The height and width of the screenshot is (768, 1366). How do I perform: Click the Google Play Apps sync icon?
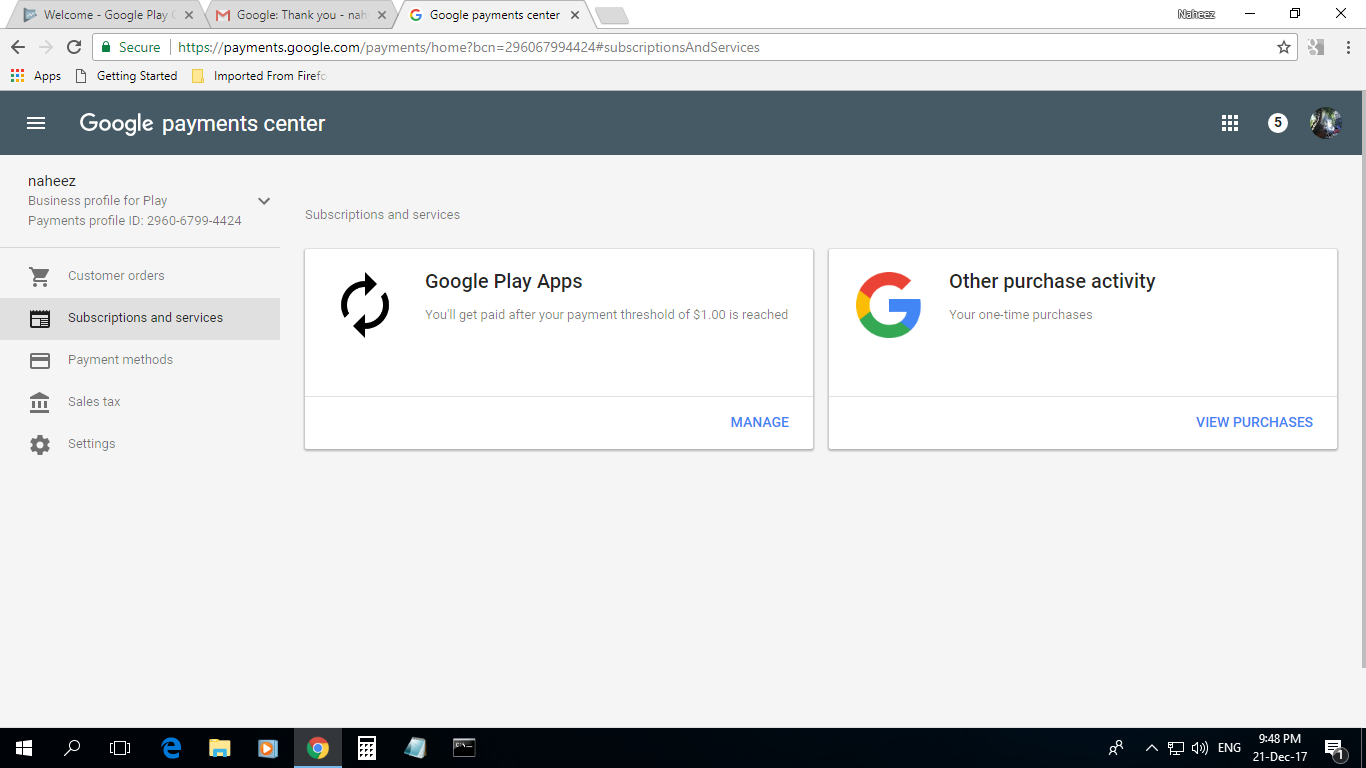[365, 305]
